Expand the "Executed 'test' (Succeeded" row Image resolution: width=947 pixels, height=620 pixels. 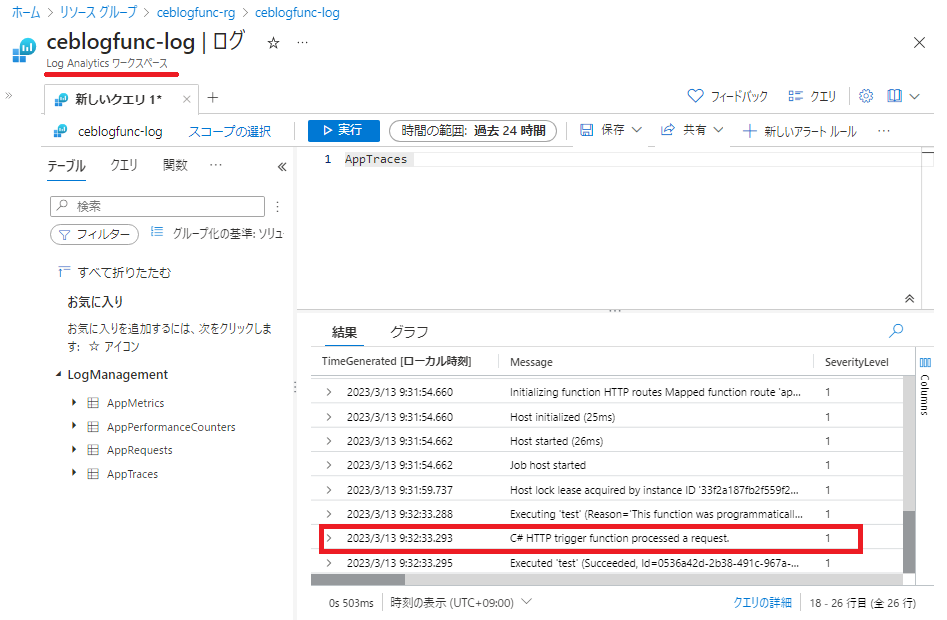pos(329,563)
